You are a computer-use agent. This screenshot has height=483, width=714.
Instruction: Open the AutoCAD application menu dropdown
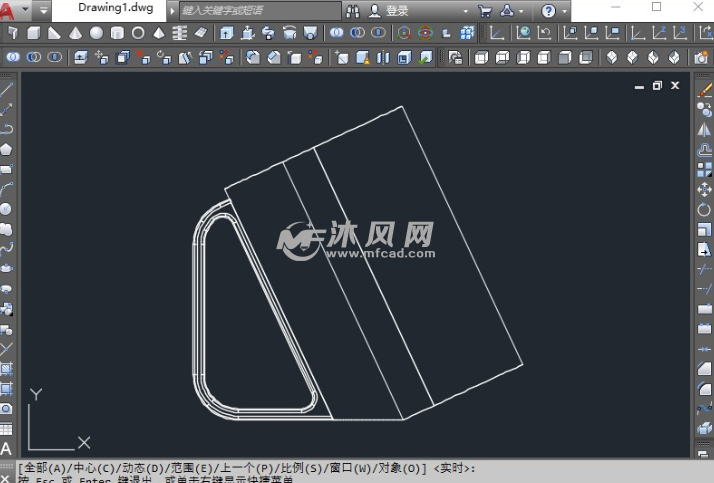point(25,9)
